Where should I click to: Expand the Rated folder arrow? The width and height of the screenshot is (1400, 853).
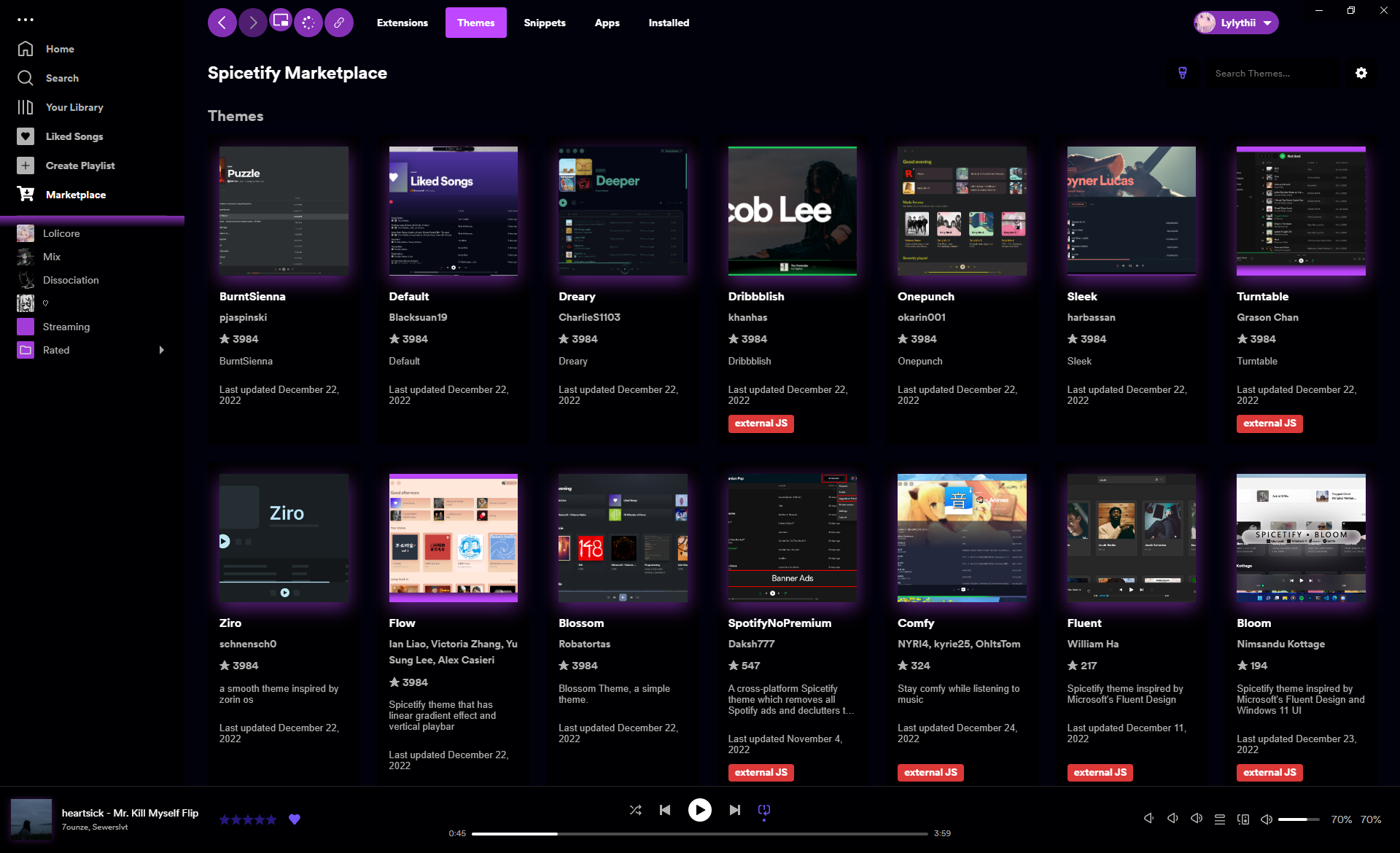[x=162, y=350]
